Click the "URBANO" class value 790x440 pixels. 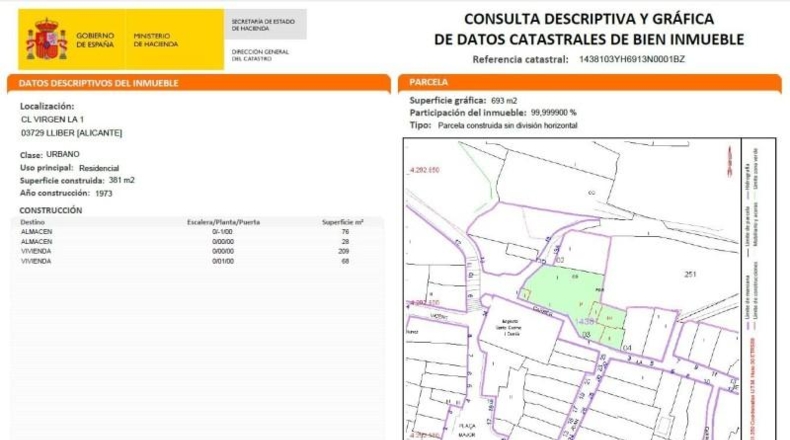click(63, 154)
